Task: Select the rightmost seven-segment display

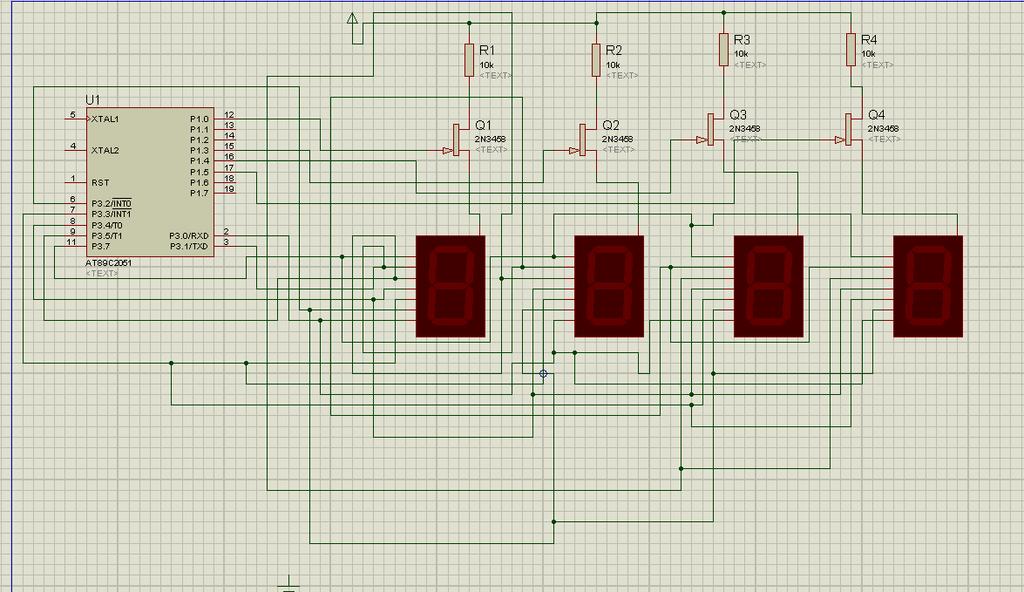Action: (x=928, y=287)
